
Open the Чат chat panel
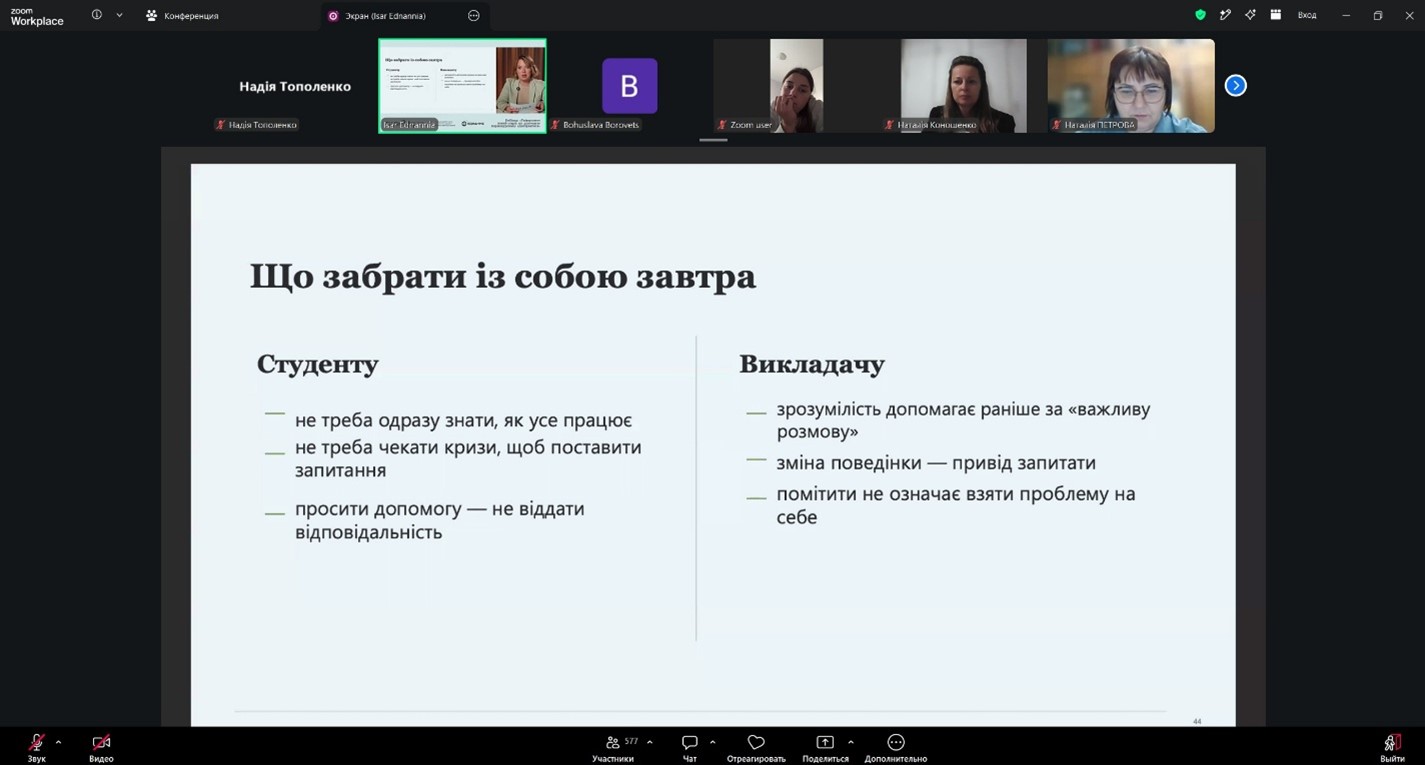pyautogui.click(x=690, y=747)
